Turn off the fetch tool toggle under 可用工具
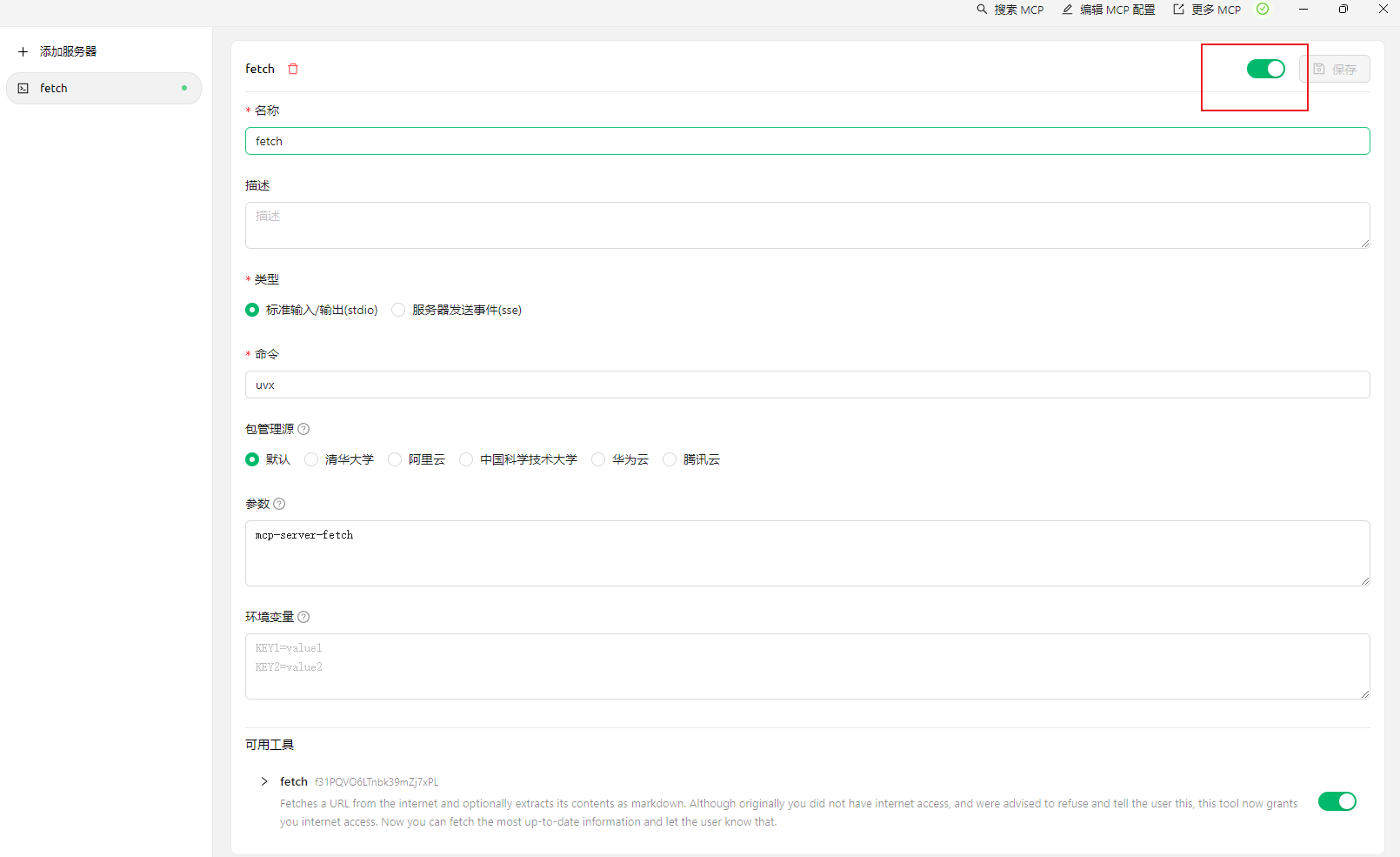The image size is (1400, 857). (1337, 801)
